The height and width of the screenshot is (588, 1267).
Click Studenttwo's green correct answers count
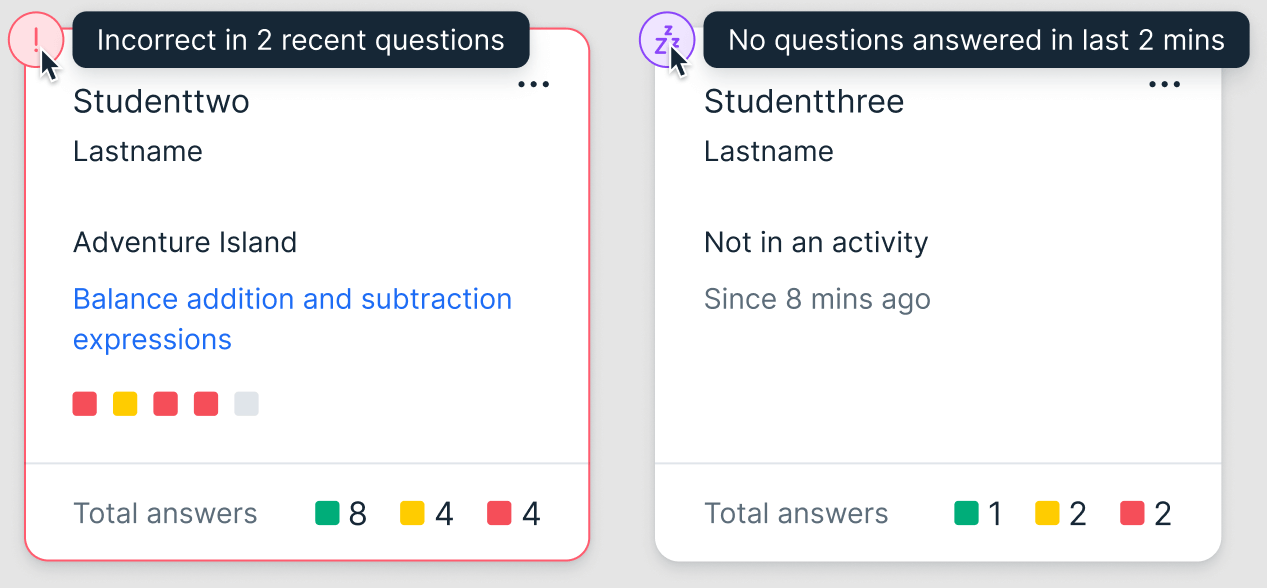341,514
